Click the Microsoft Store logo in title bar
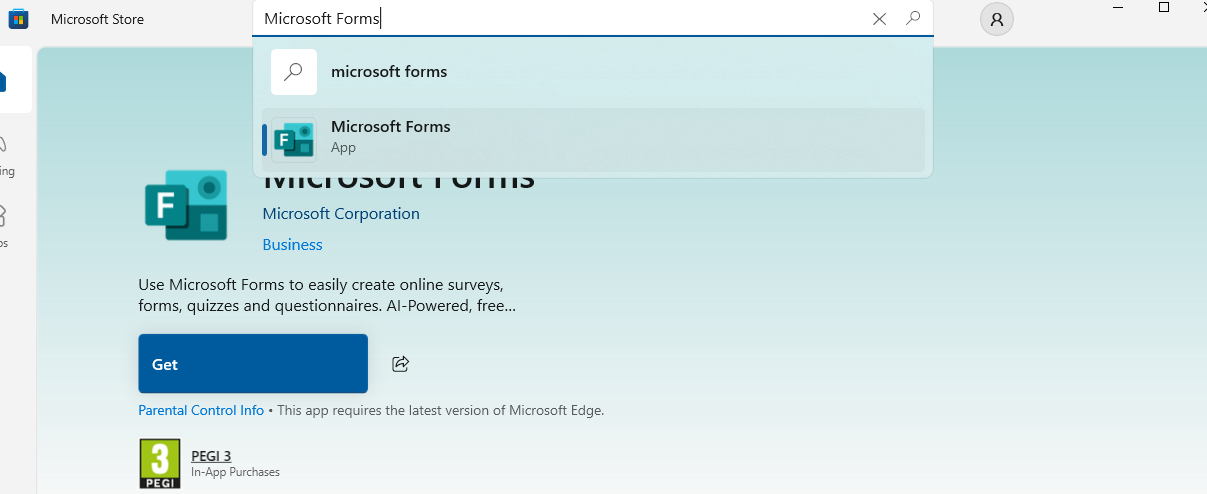This screenshot has height=494, width=1207. [x=18, y=19]
